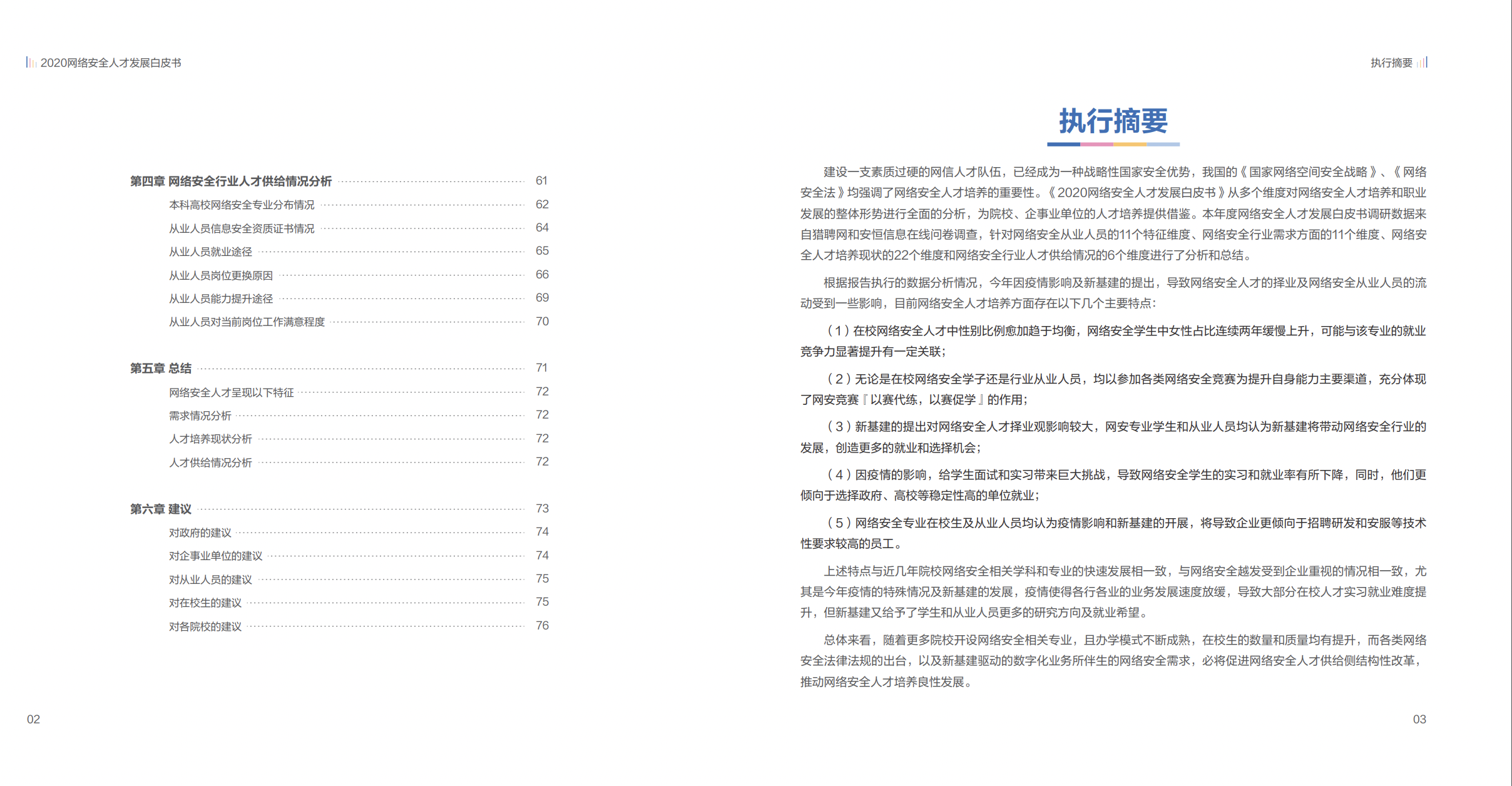Open 需求情况分析 in the contents

[199, 415]
